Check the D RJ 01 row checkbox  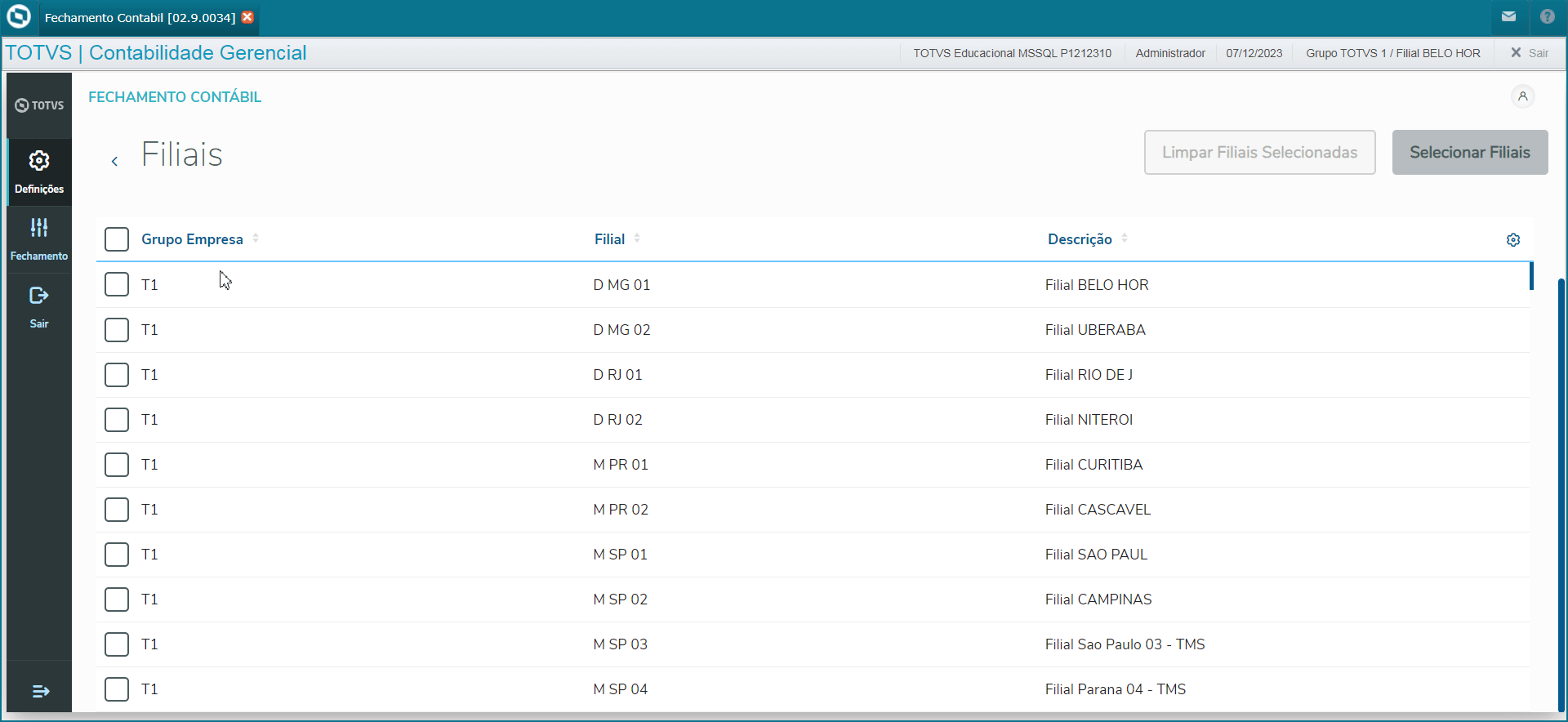pos(117,375)
